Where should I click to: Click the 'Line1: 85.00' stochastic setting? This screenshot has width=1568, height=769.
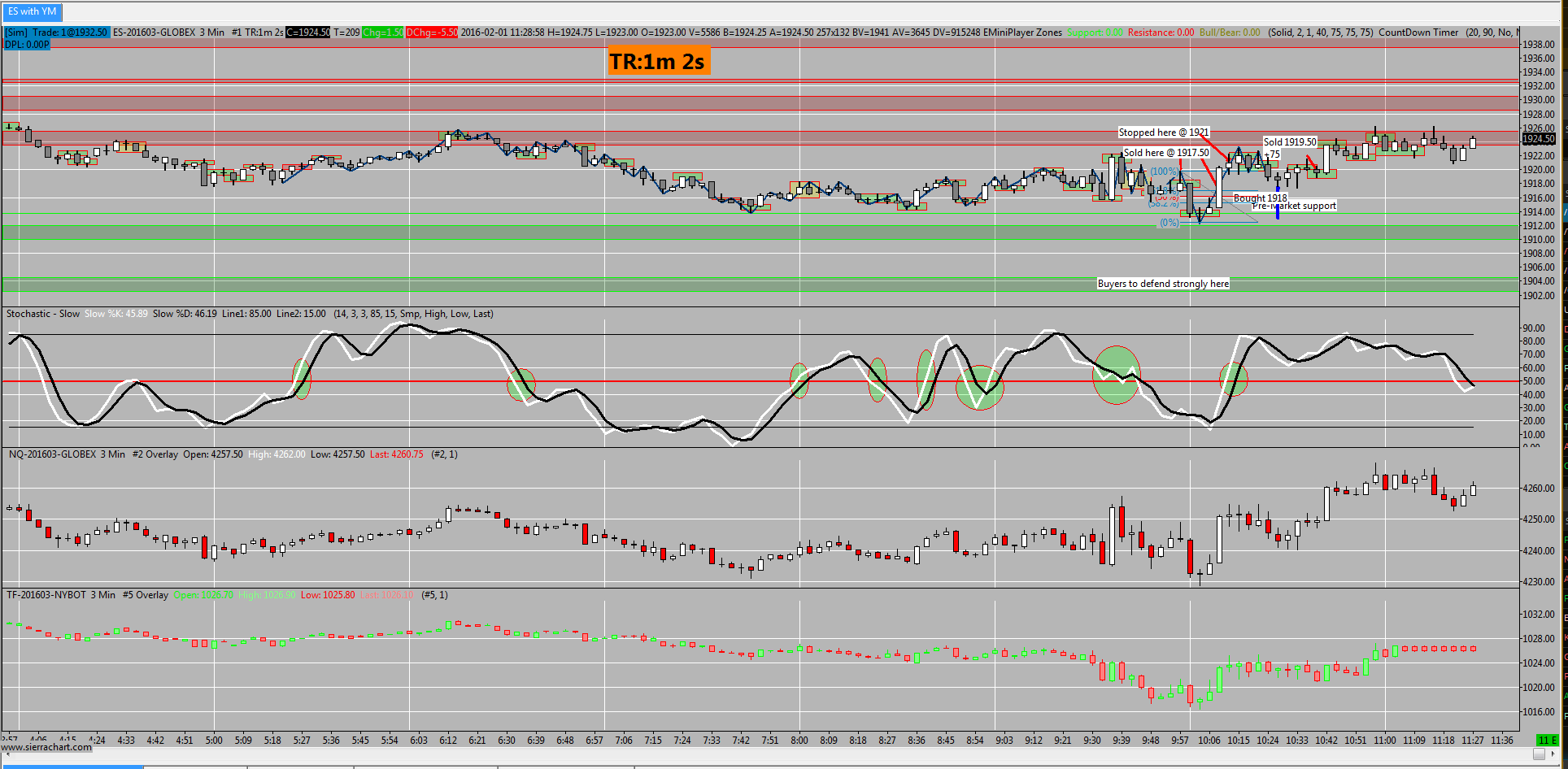246,314
